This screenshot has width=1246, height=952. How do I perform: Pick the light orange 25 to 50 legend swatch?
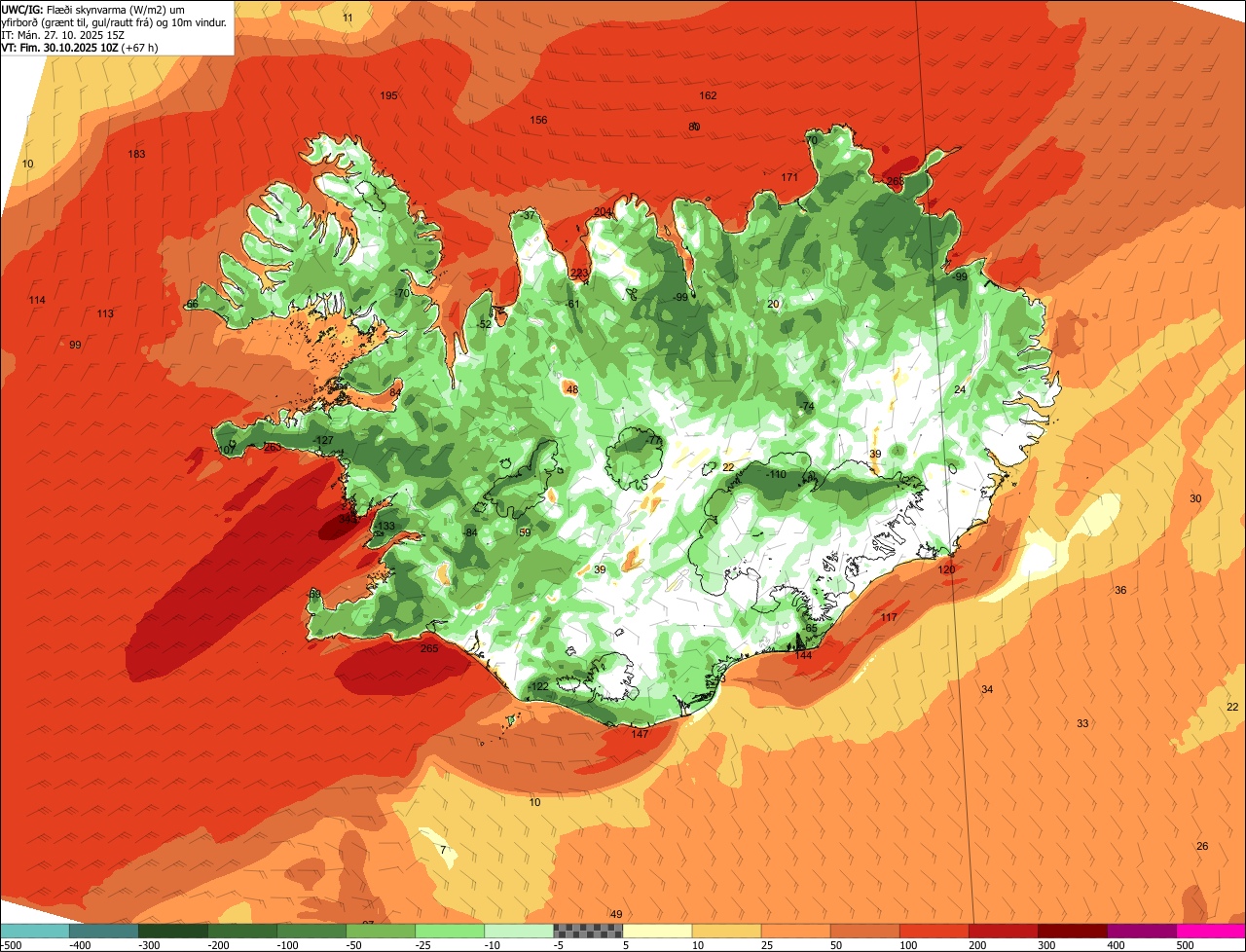pyautogui.click(x=795, y=932)
